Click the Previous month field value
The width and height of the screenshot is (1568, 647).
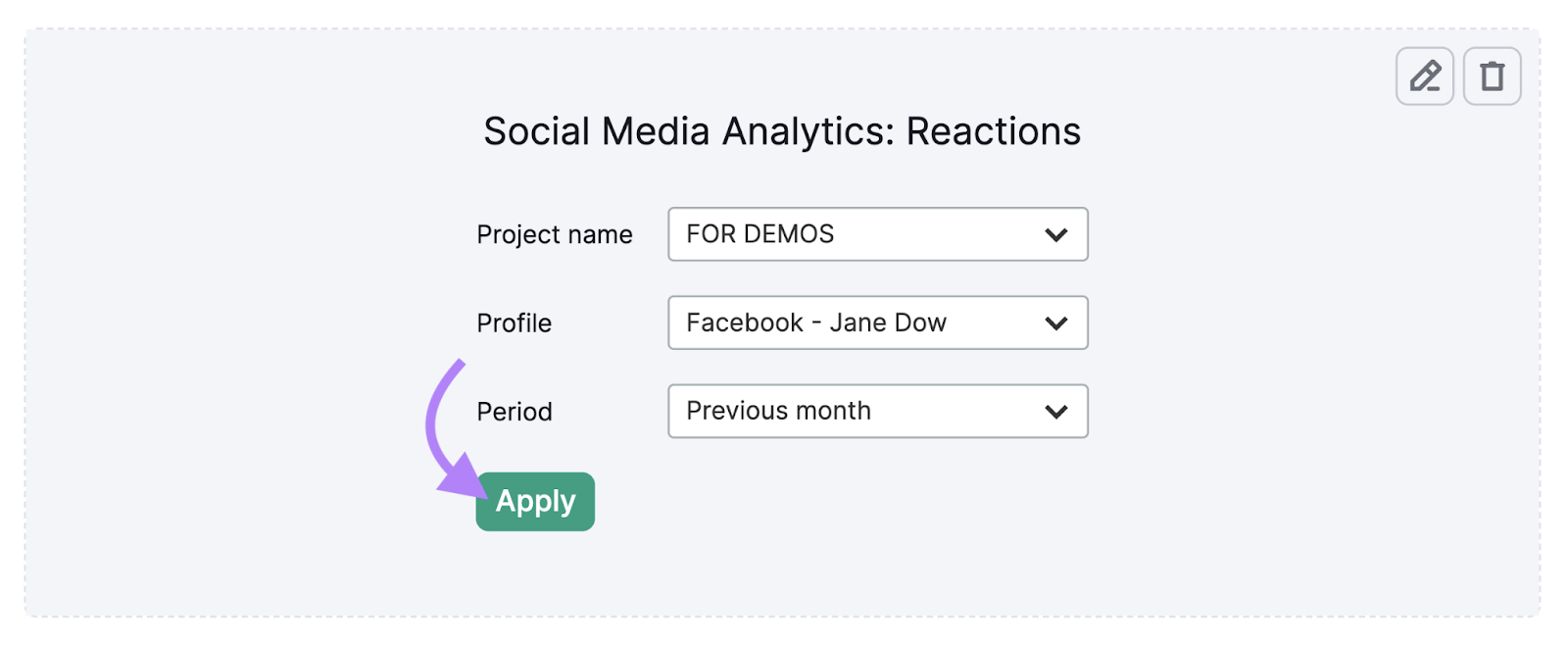[778, 411]
